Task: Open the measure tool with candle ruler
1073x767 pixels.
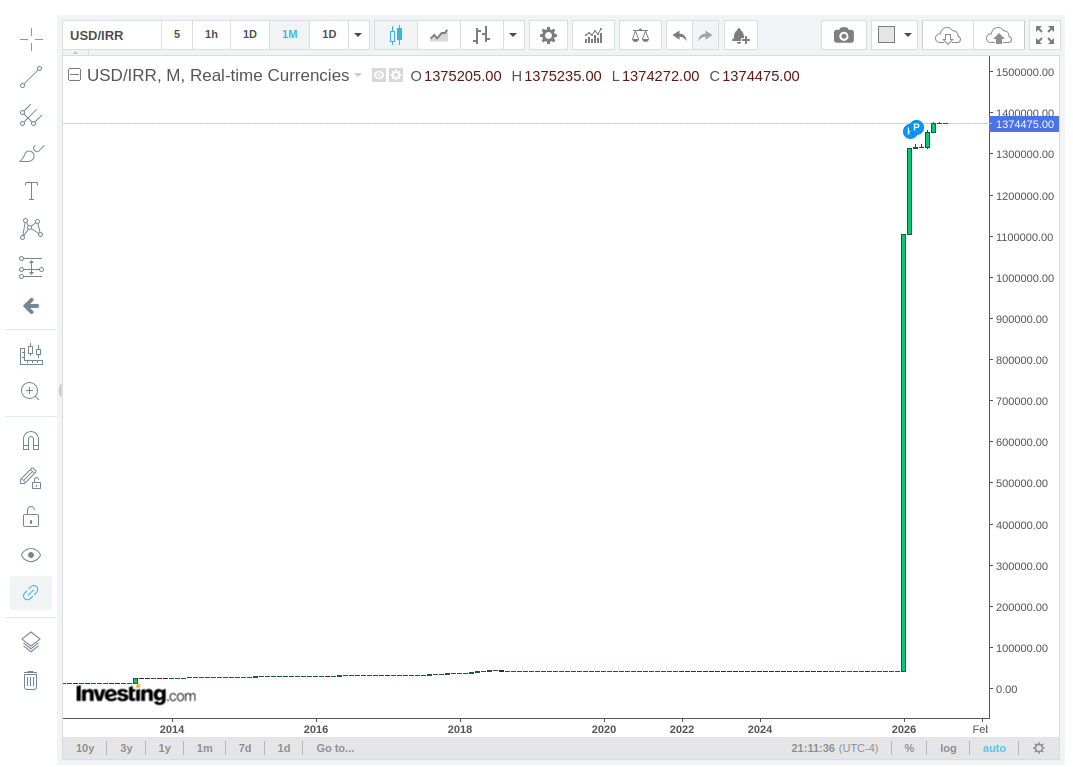Action: (31, 354)
